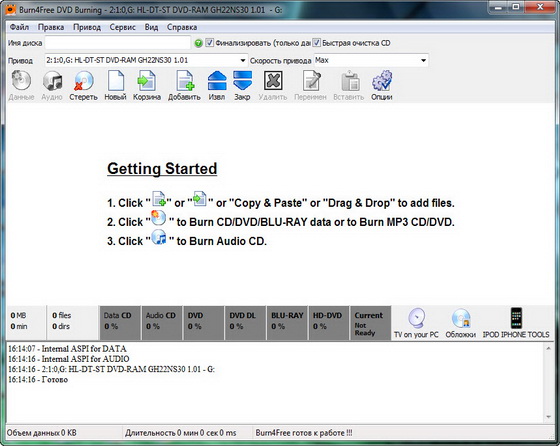
Task: Click the log panel scroll up arrow
Action: (548, 348)
